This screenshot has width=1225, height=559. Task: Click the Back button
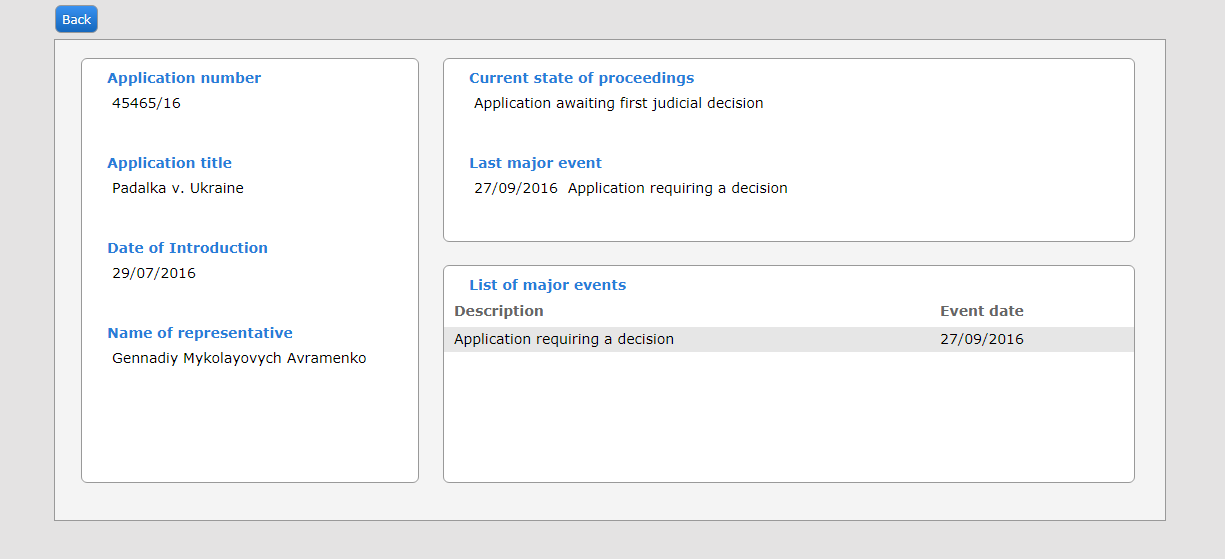(76, 19)
